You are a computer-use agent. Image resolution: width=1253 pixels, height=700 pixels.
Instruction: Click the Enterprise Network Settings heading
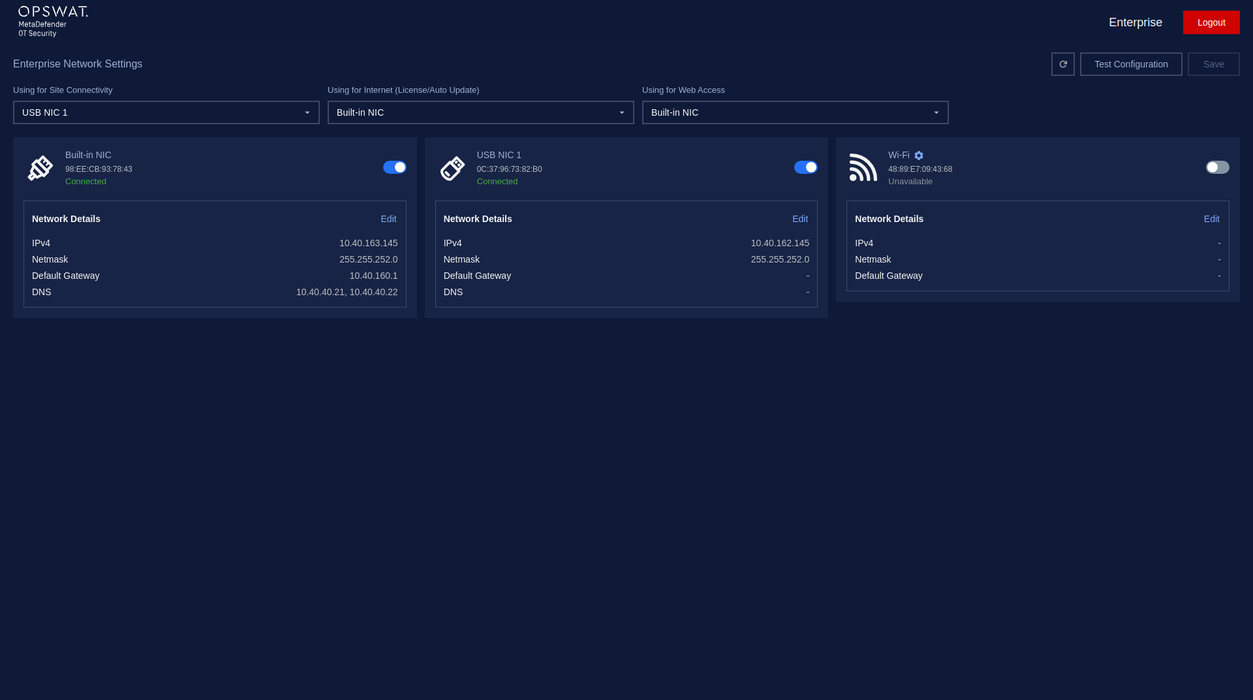(x=78, y=64)
